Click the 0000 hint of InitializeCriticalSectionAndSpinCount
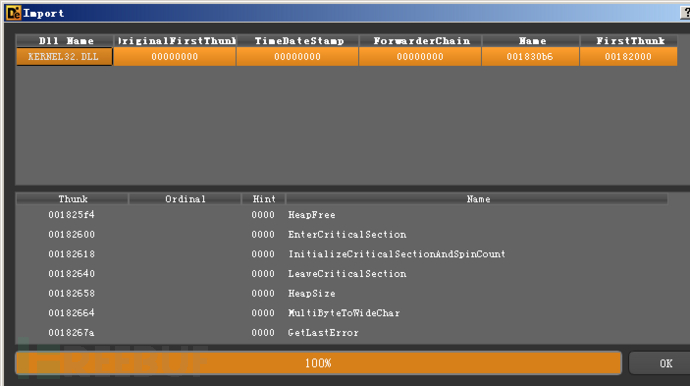 pos(263,254)
